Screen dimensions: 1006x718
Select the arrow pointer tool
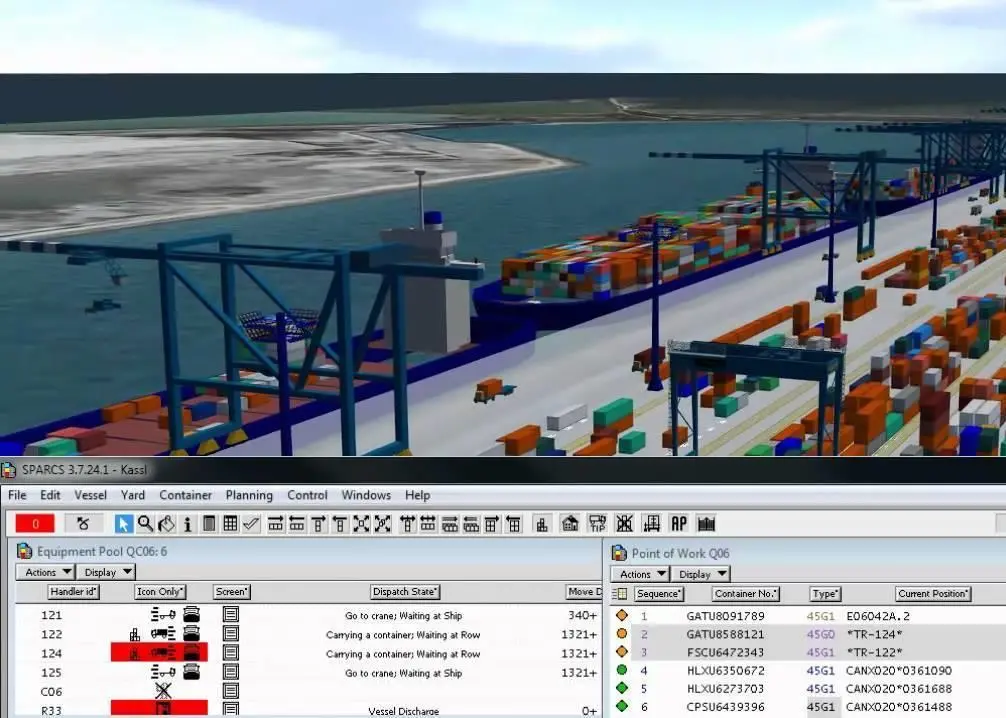123,524
